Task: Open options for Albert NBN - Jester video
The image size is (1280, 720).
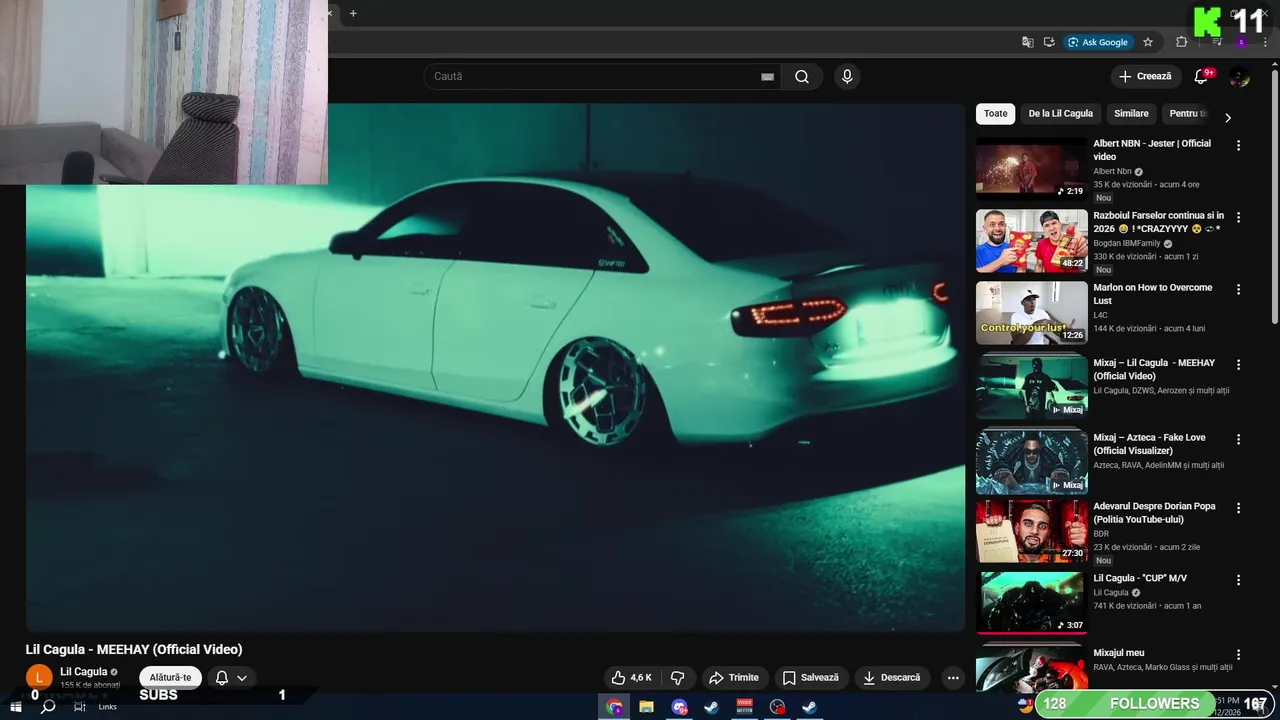Action: tap(1238, 145)
